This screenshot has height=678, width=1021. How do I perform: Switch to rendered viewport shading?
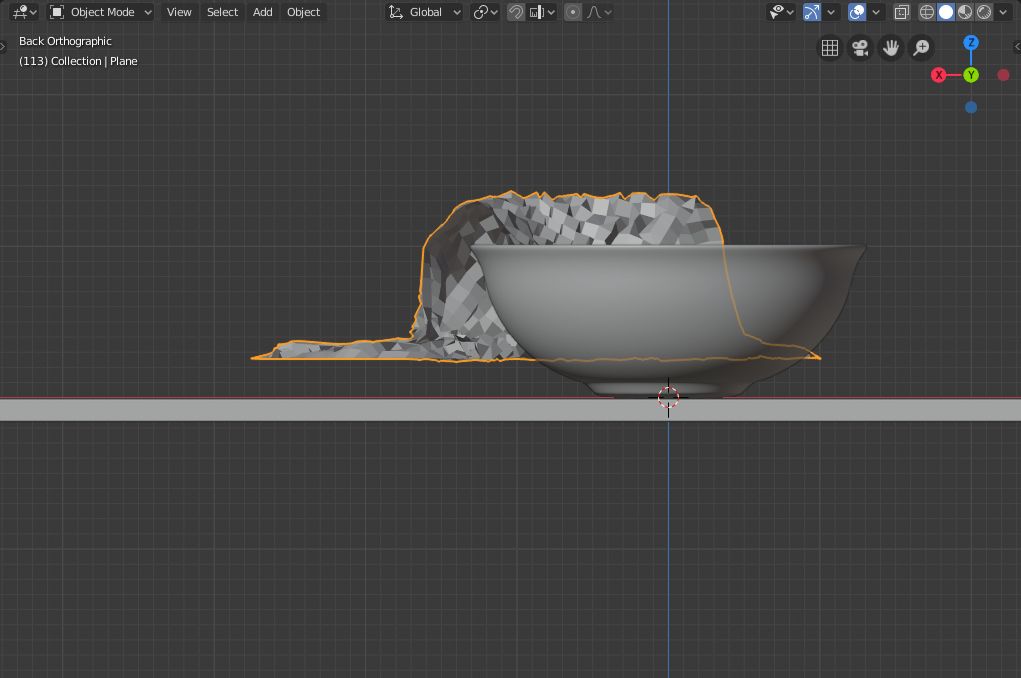click(984, 12)
